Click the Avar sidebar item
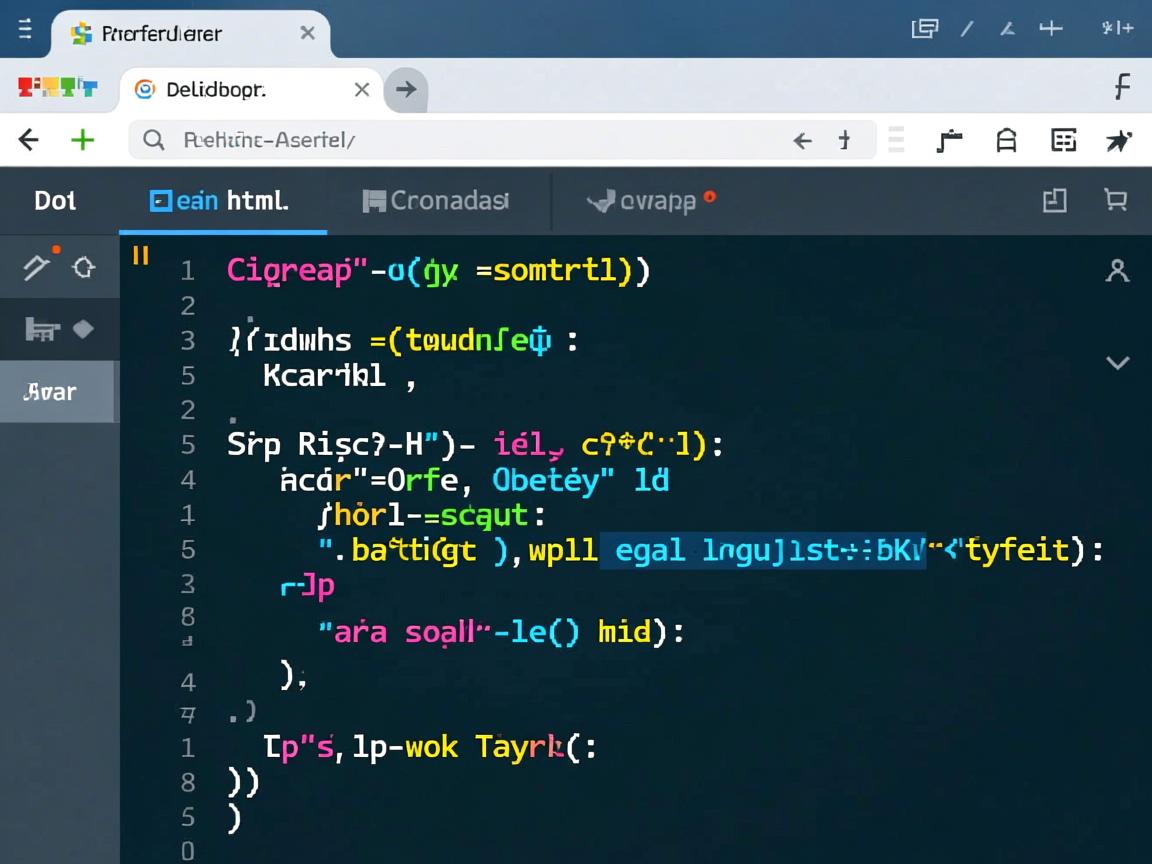Screen dimensions: 1152x864 coord(51,392)
